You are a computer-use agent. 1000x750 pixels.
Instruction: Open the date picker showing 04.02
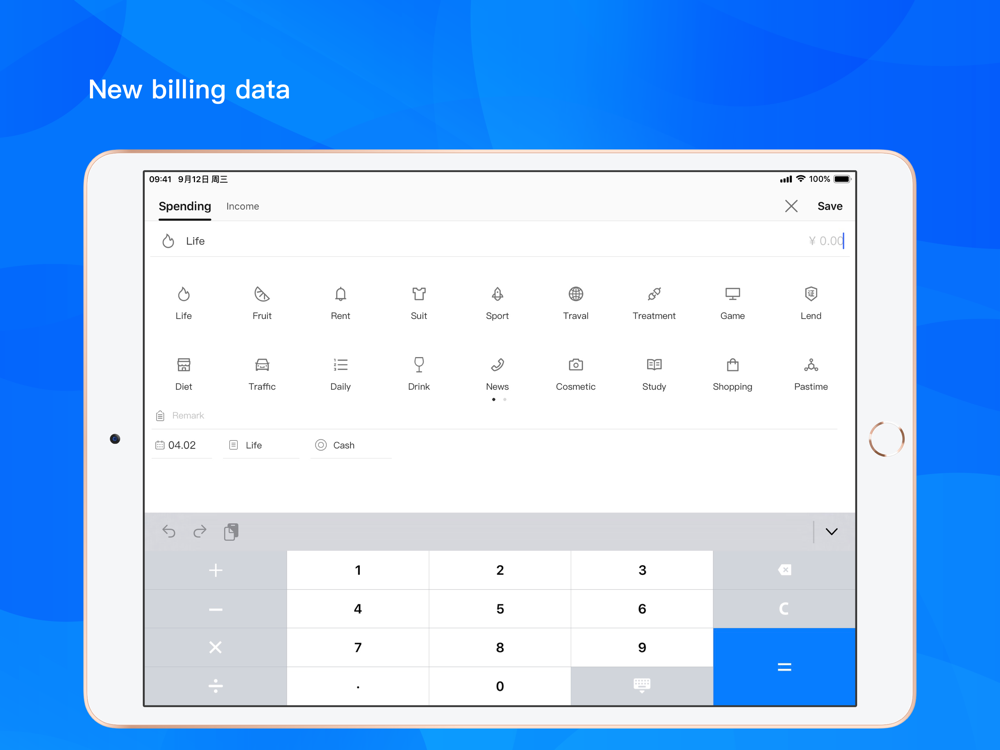point(182,445)
